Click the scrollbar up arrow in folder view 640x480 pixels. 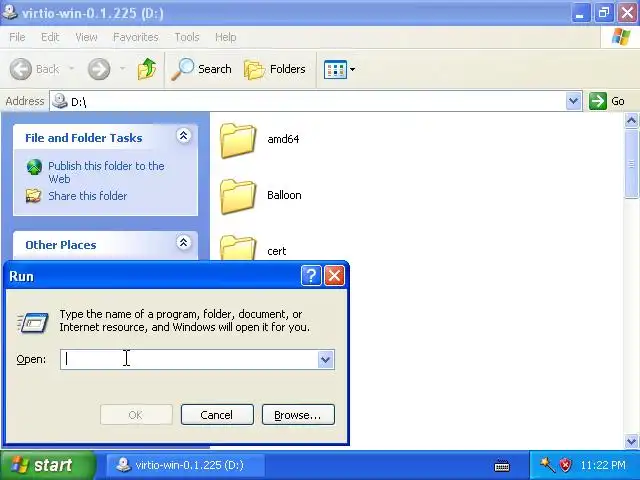coord(631,121)
